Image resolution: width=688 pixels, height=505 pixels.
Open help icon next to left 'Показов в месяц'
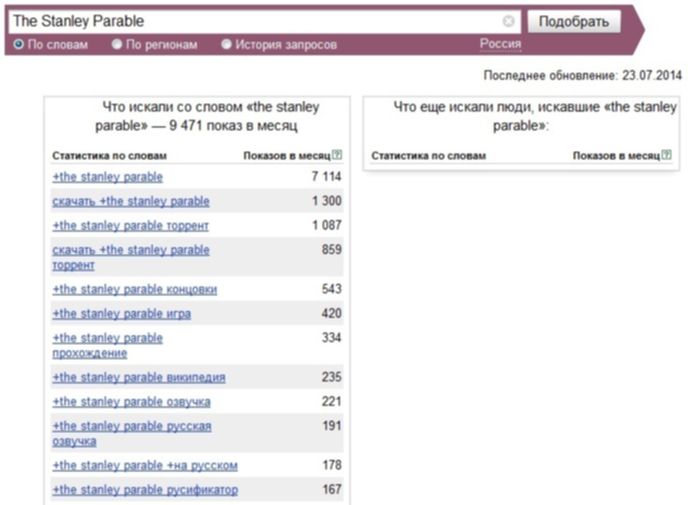pyautogui.click(x=337, y=154)
